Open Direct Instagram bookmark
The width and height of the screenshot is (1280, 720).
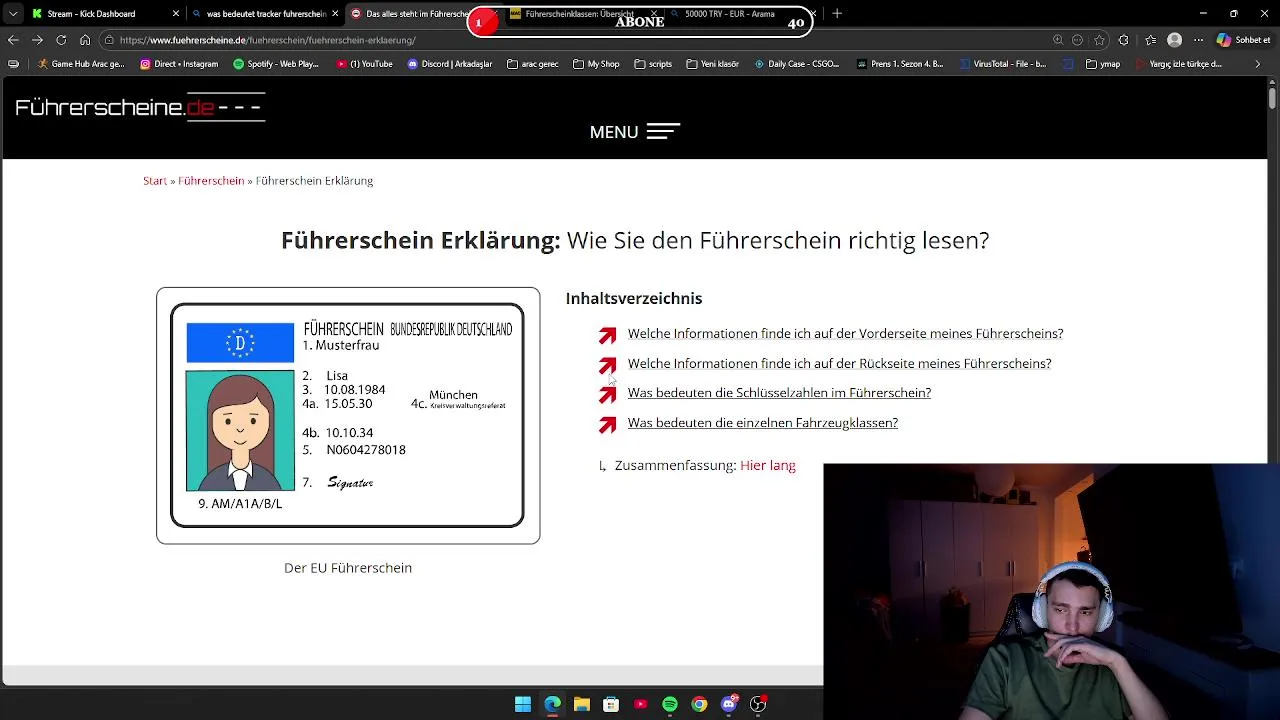[179, 64]
